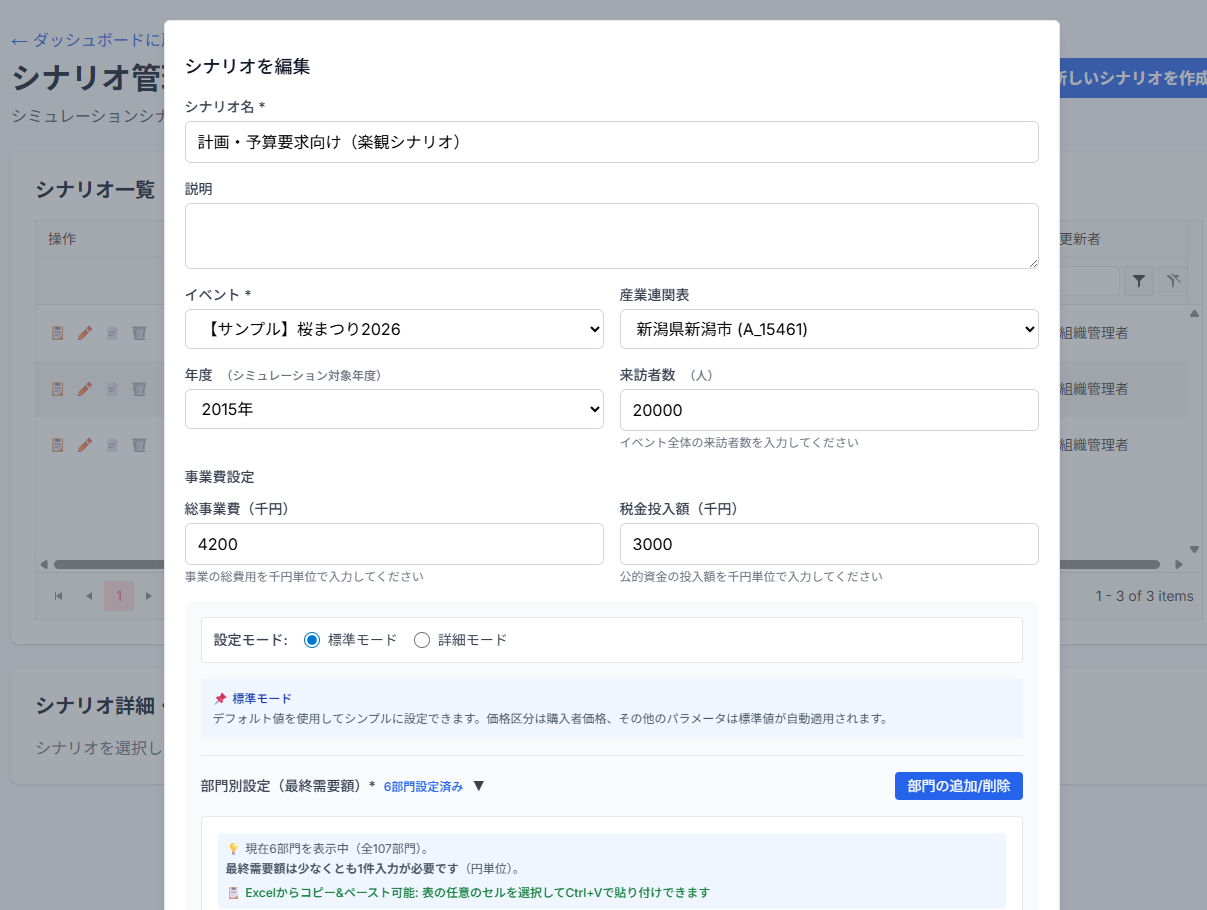Viewport: 1207px width, 910px height.
Task: Click the grid's horizontal scrollbar left arrow
Action: tap(43, 564)
